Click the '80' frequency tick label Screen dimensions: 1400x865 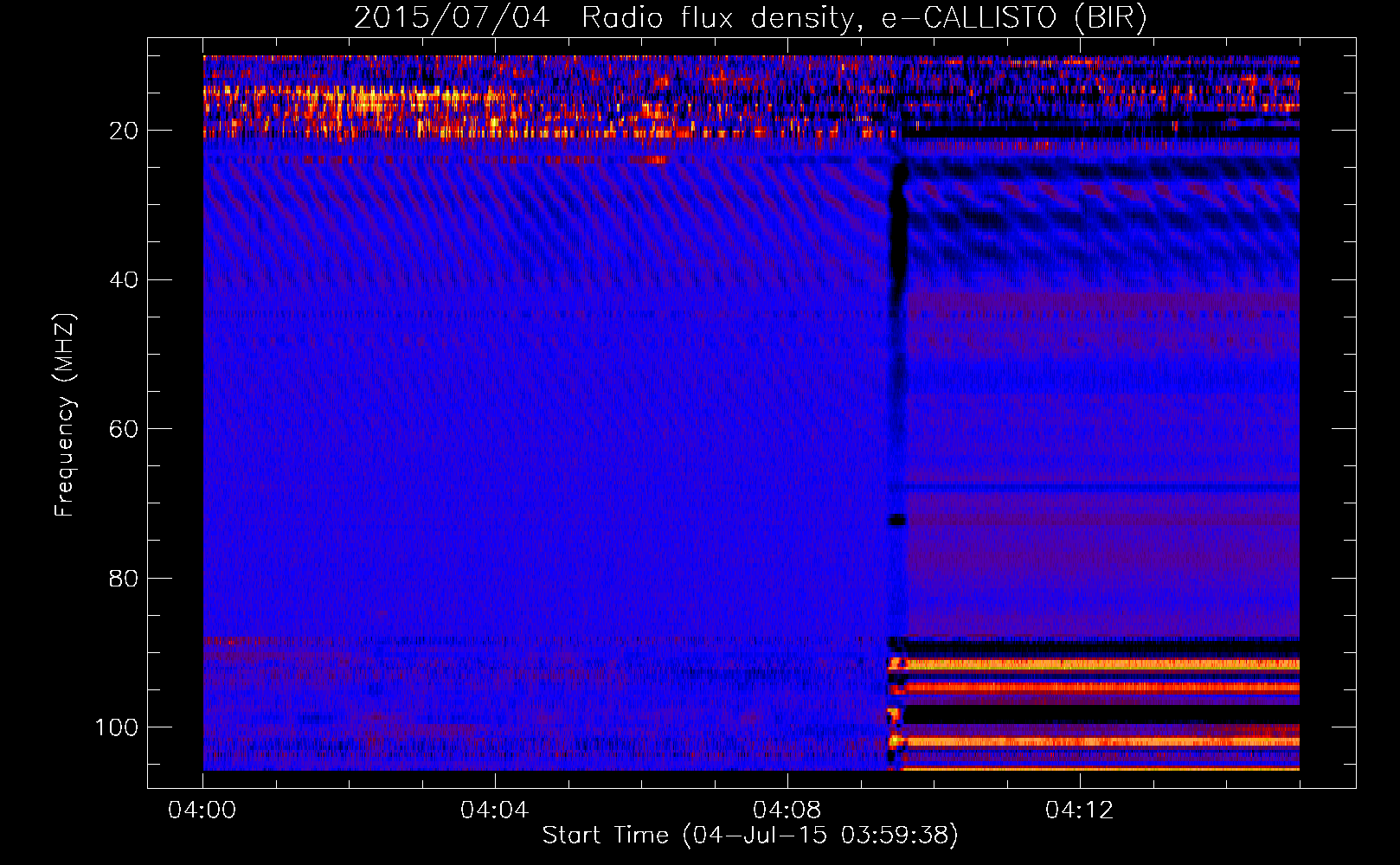pos(124,578)
